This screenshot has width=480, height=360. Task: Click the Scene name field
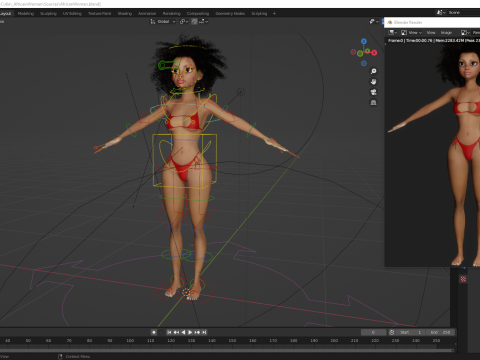(x=463, y=12)
